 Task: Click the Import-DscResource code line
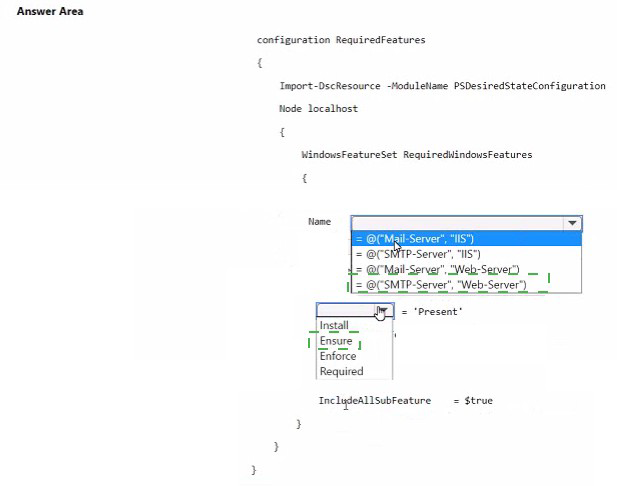point(442,86)
